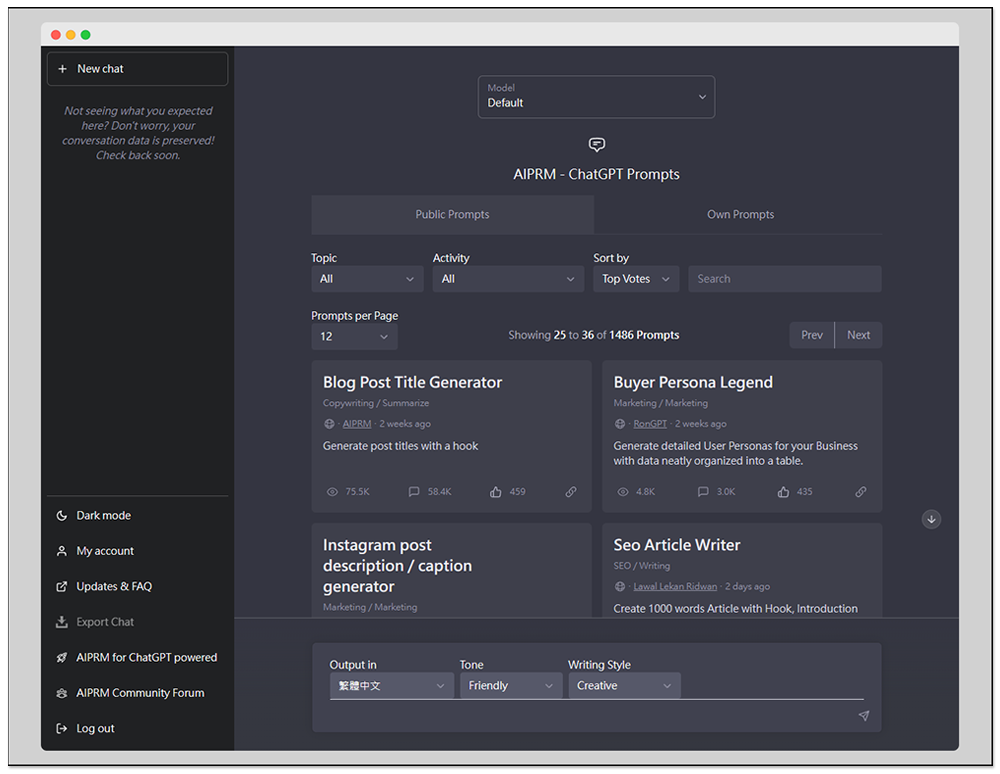1000x774 pixels.
Task: Open the Sort by Top Votes dropdown
Action: 636,279
